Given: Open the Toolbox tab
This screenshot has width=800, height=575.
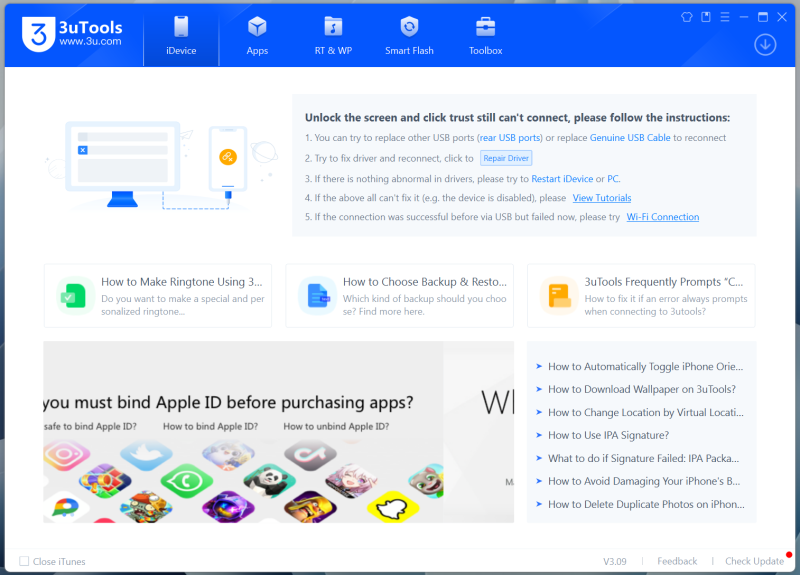Looking at the screenshot, I should pos(485,36).
